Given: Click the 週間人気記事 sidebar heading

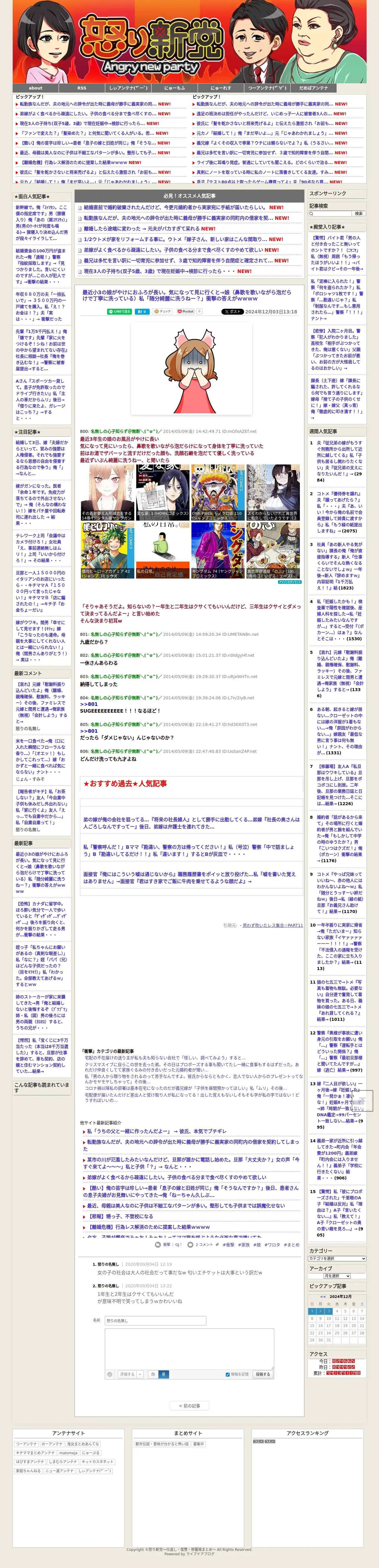Looking at the screenshot, I should tap(322, 432).
